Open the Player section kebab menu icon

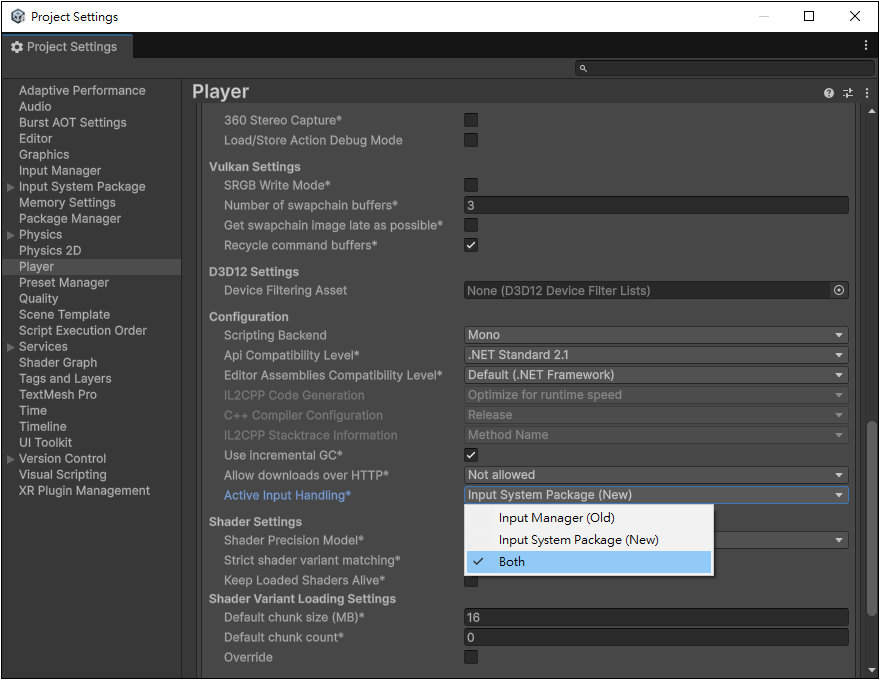pos(866,93)
